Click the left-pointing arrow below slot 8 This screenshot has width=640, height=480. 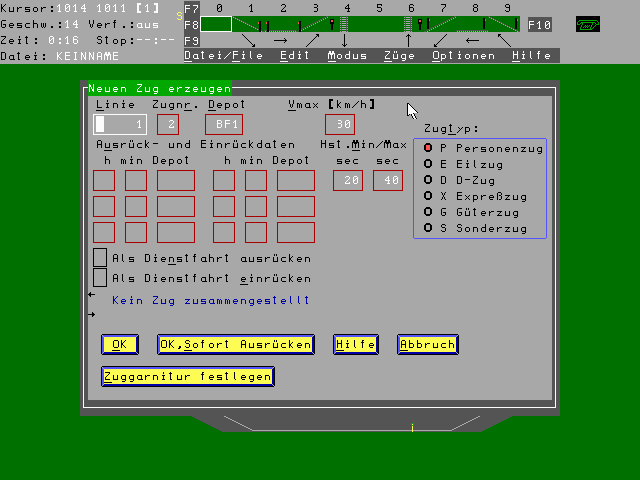[473, 41]
